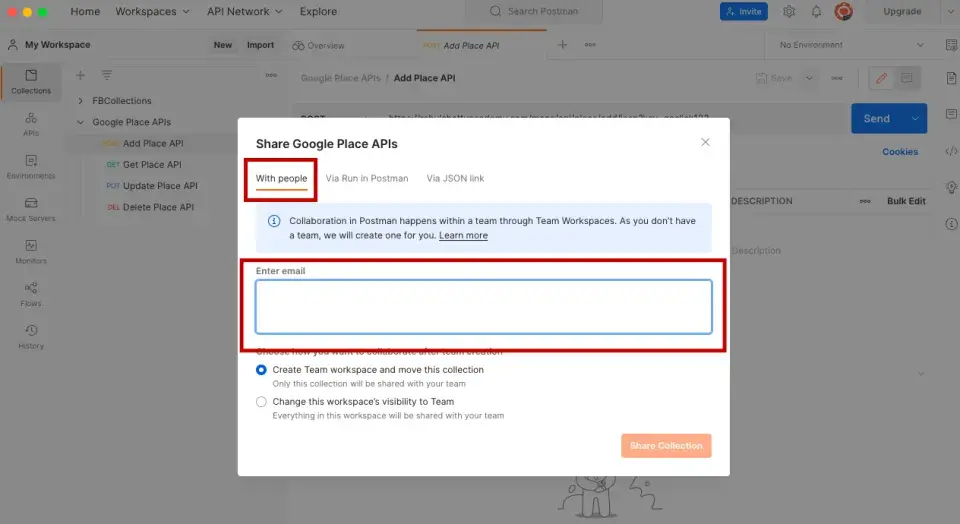This screenshot has height=524, width=960.
Task: Click the My Workspace title
Action: pyautogui.click(x=58, y=45)
